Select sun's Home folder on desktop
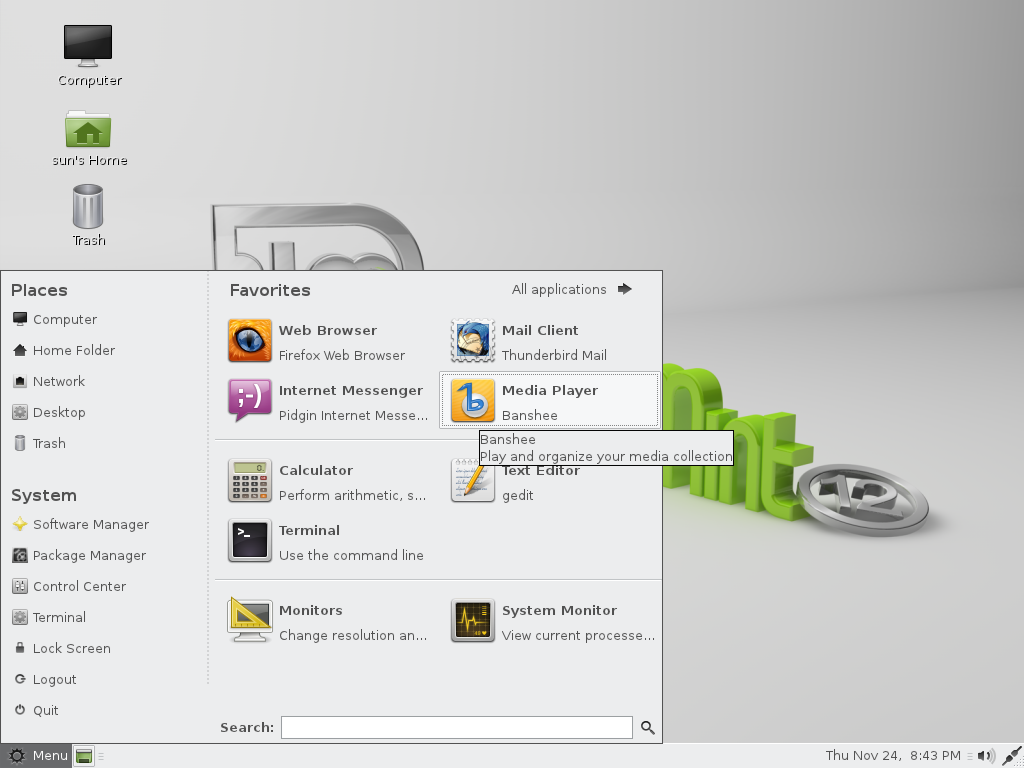Viewport: 1024px width, 768px height. (x=88, y=129)
